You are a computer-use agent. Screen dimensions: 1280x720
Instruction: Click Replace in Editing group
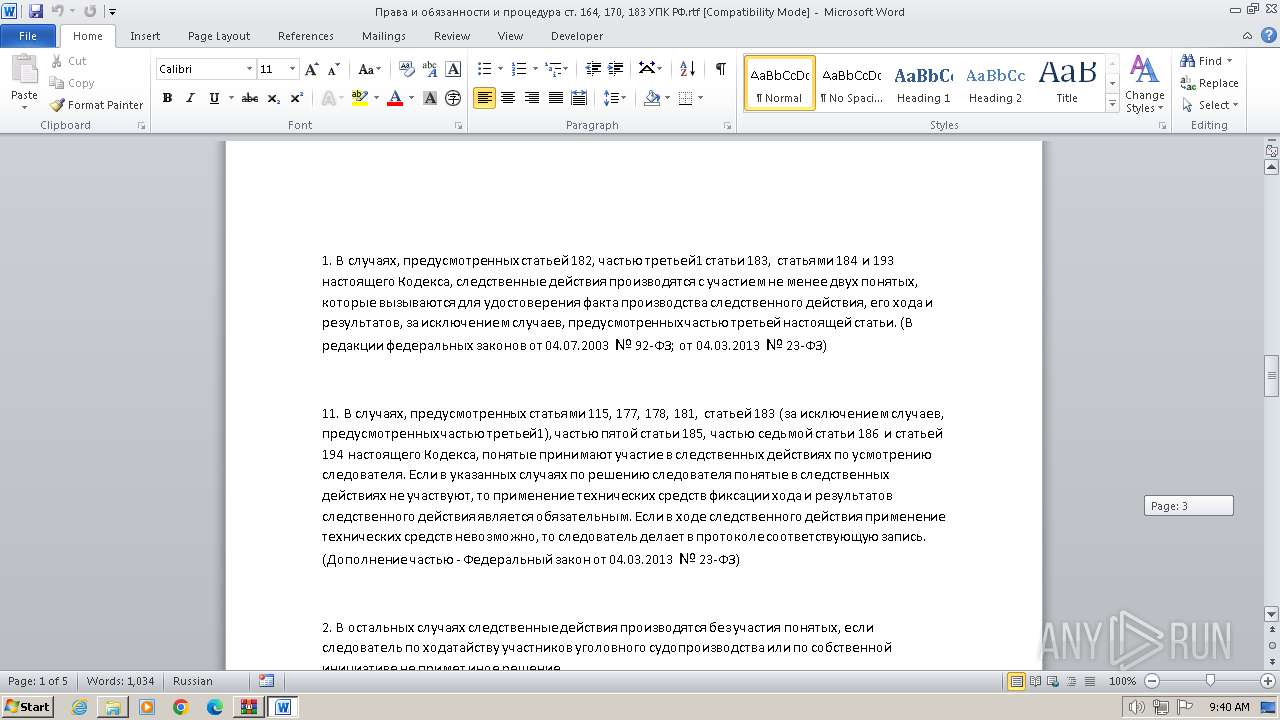pos(1210,83)
